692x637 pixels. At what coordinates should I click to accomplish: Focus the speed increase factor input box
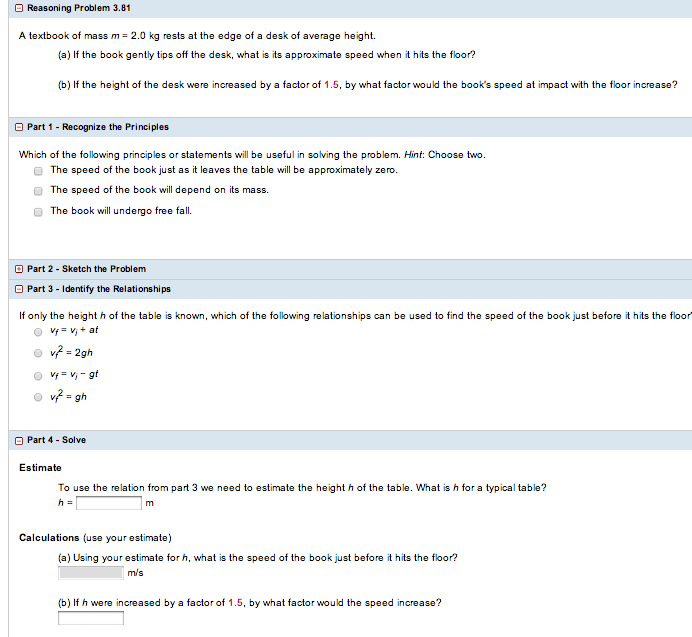[91, 618]
